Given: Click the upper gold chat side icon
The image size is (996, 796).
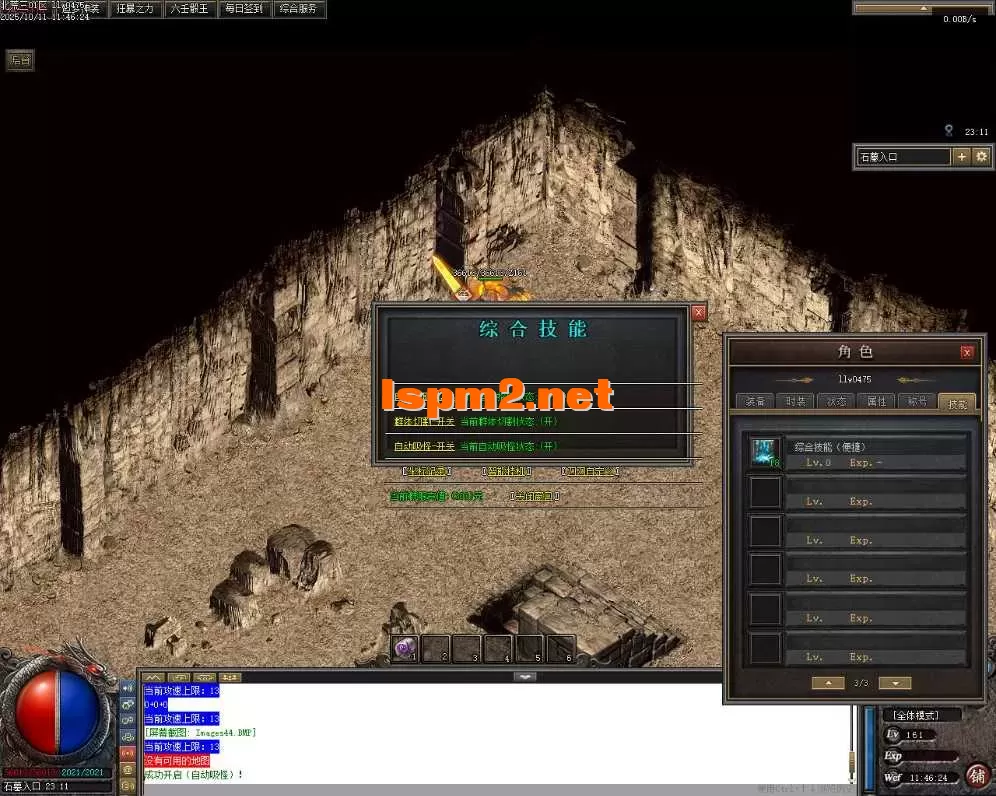Looking at the screenshot, I should click(128, 769).
